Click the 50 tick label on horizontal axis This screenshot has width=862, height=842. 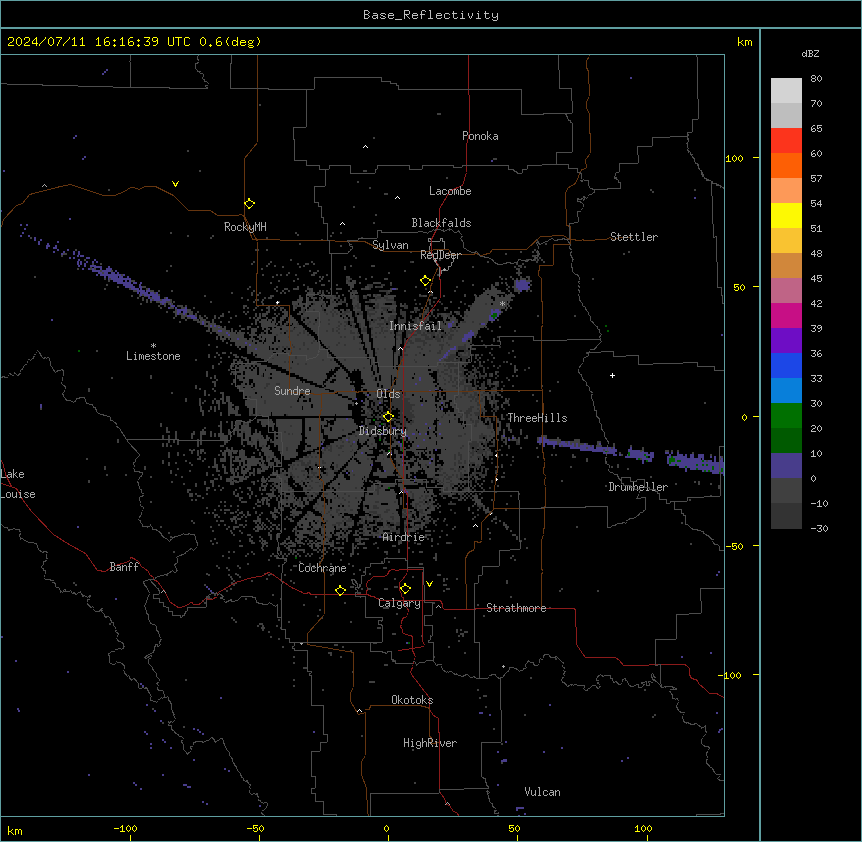coord(514,828)
